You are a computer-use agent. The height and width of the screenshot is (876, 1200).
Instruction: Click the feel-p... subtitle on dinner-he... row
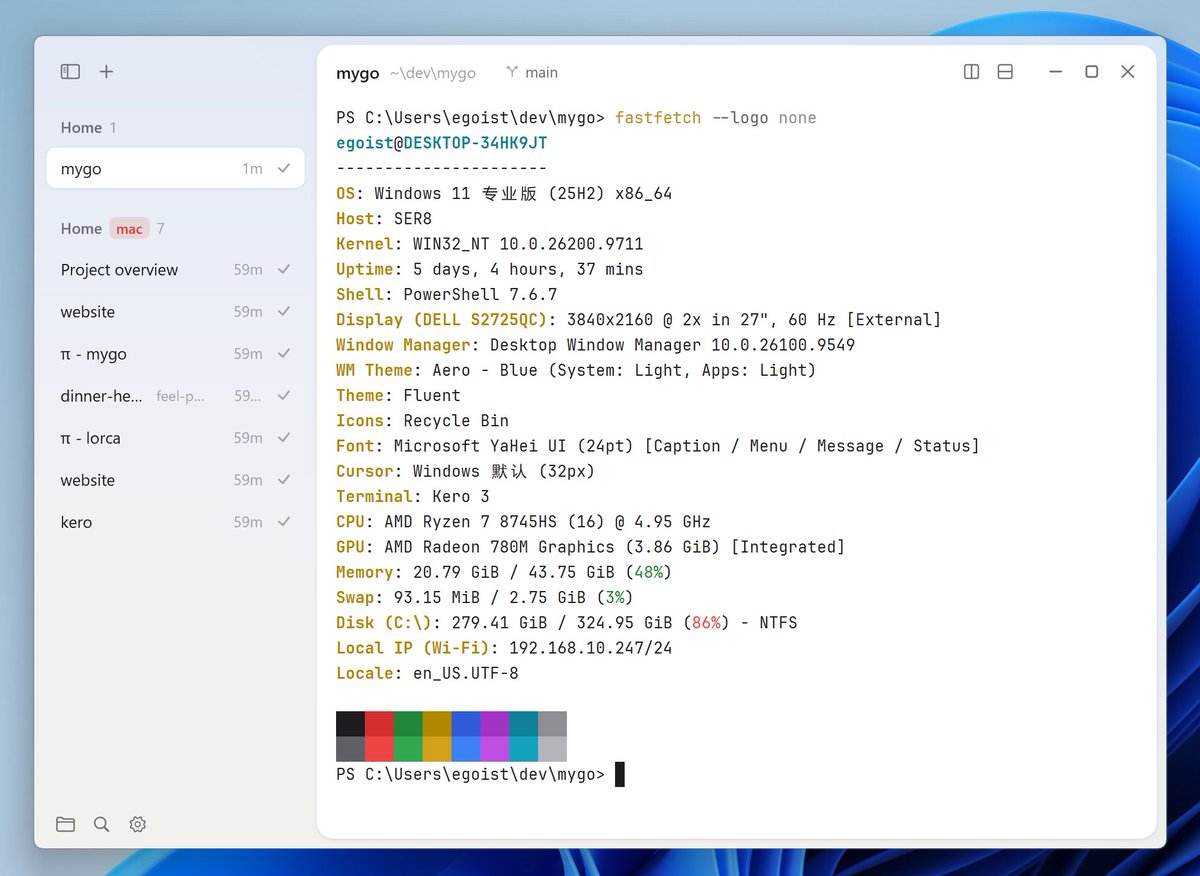[x=180, y=397]
